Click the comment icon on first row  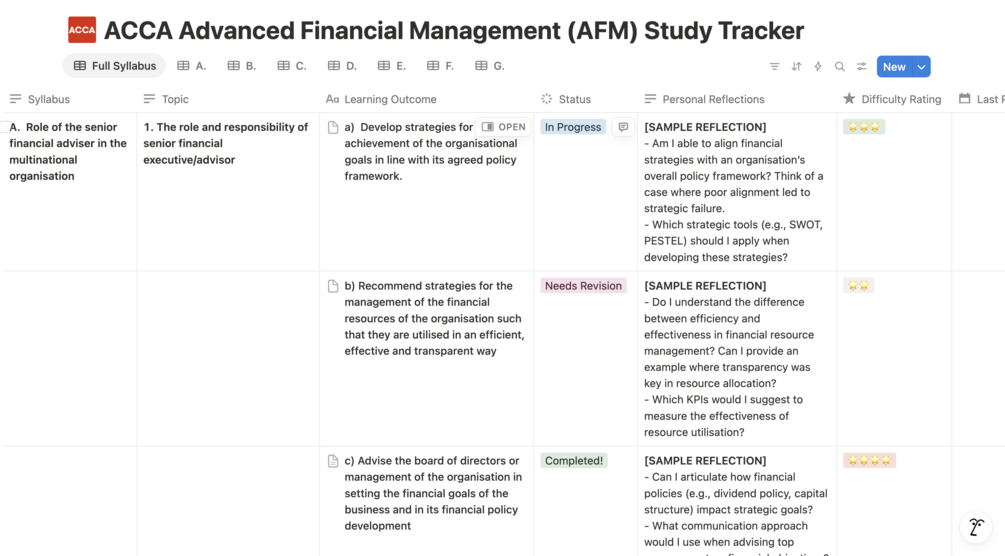click(623, 127)
